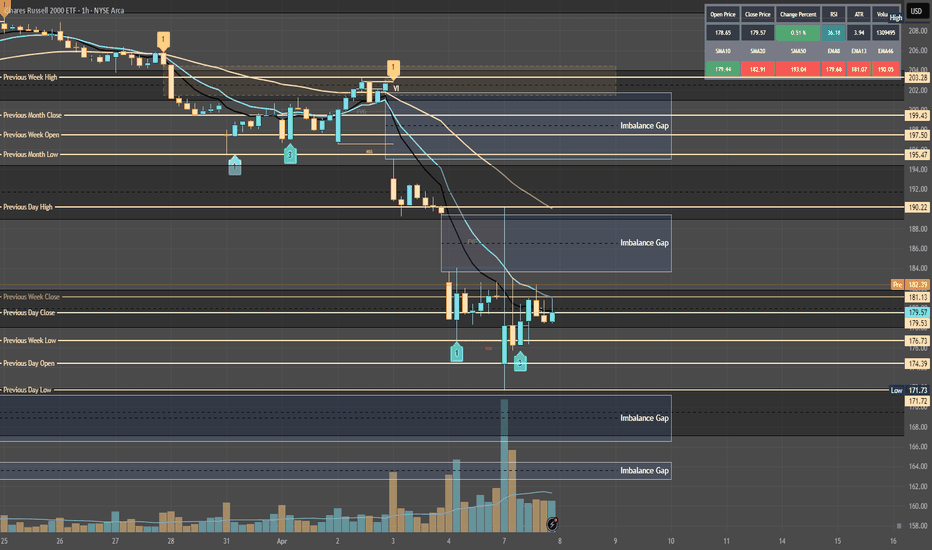Click the green 179.44 SMA10 value cell
This screenshot has height=550, width=932.
coord(723,69)
